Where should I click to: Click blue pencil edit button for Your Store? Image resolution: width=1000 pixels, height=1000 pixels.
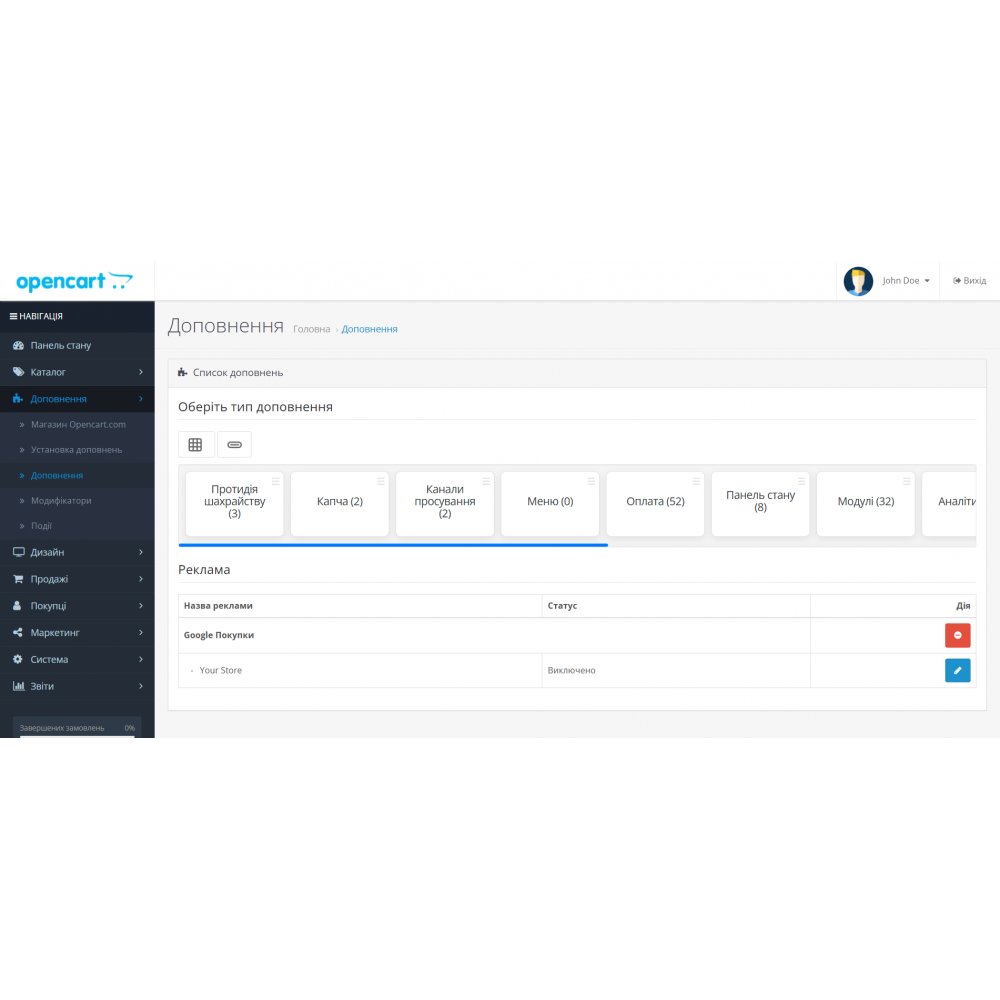957,670
